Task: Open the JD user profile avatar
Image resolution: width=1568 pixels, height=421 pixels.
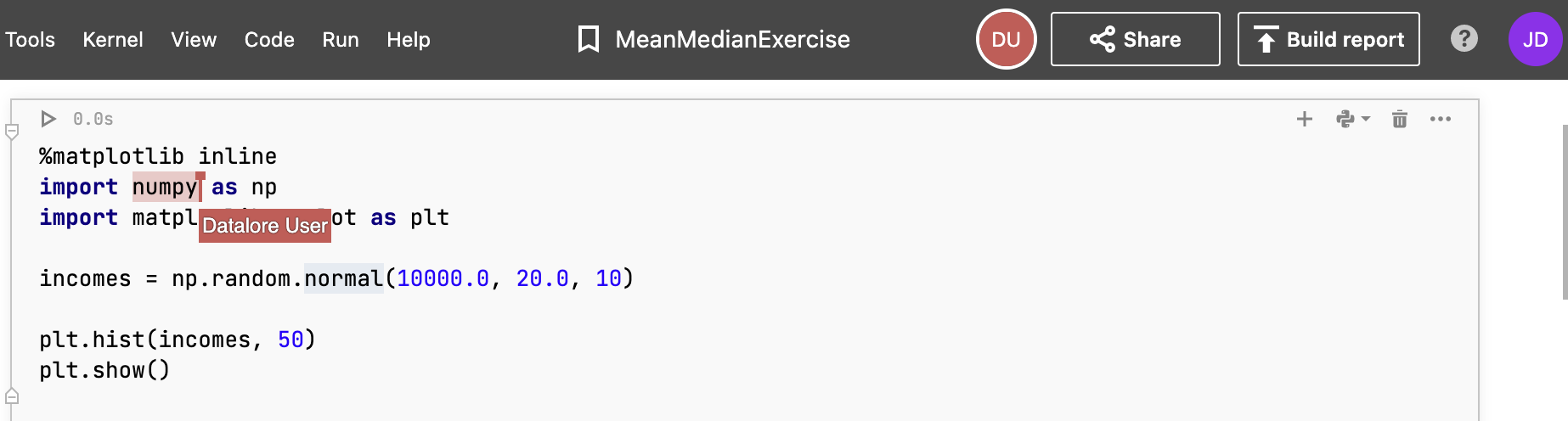Action: coord(1535,39)
